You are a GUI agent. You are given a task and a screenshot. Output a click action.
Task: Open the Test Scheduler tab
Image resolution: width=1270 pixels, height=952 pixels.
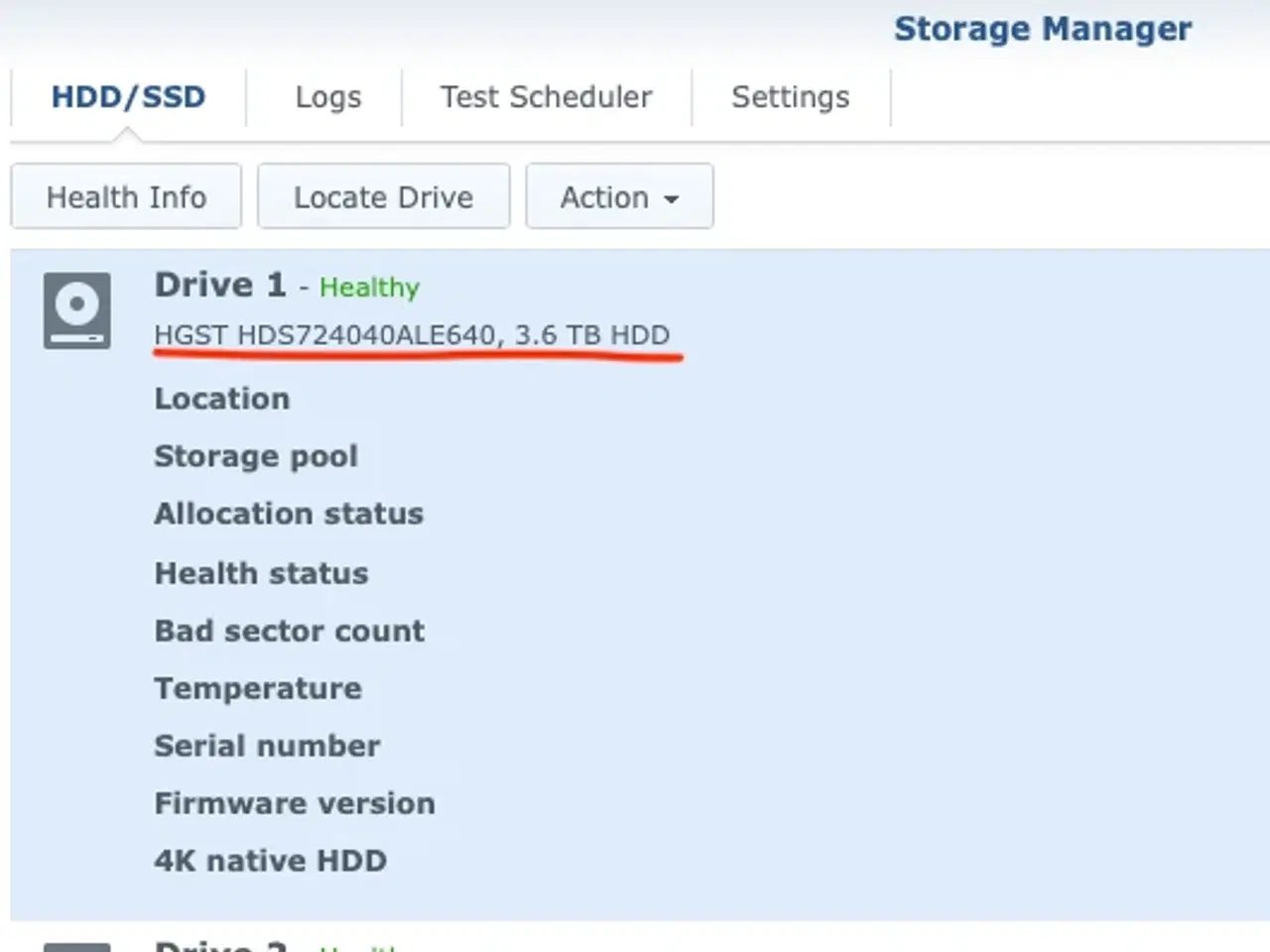pos(546,97)
